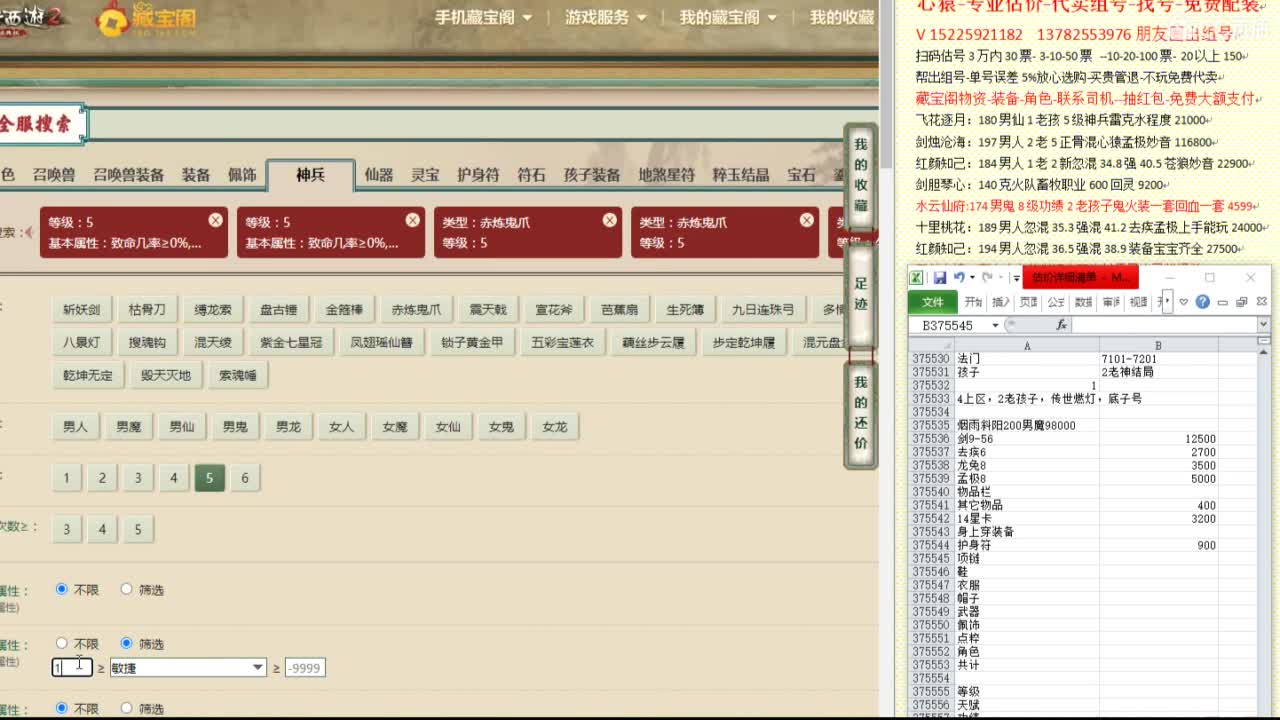The height and width of the screenshot is (720, 1280).
Task: Open page 6 of search results
Action: tap(245, 478)
